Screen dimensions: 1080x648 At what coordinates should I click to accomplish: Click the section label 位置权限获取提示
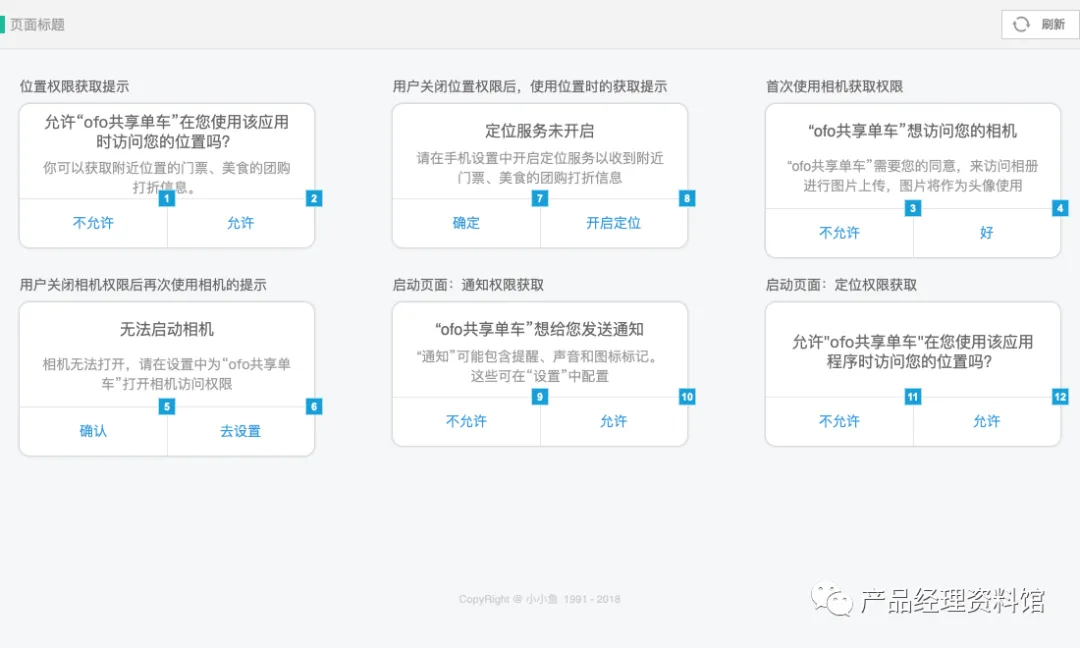point(74,86)
